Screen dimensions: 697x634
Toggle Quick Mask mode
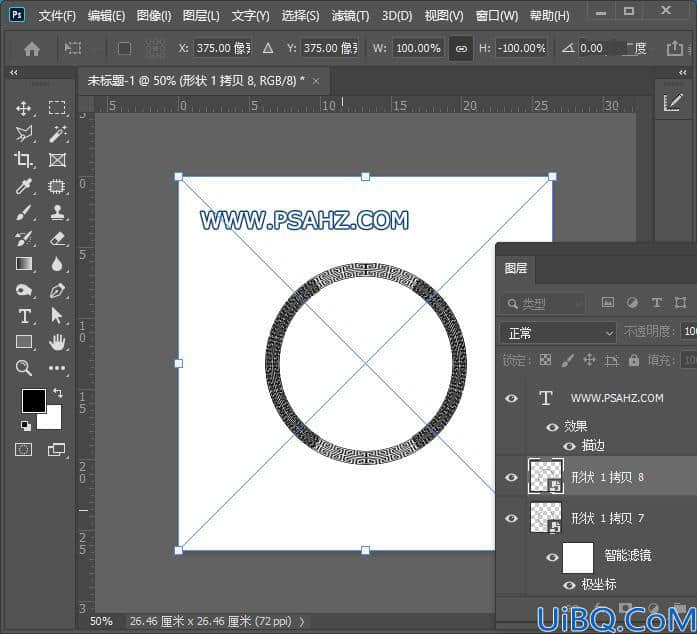pyautogui.click(x=24, y=449)
